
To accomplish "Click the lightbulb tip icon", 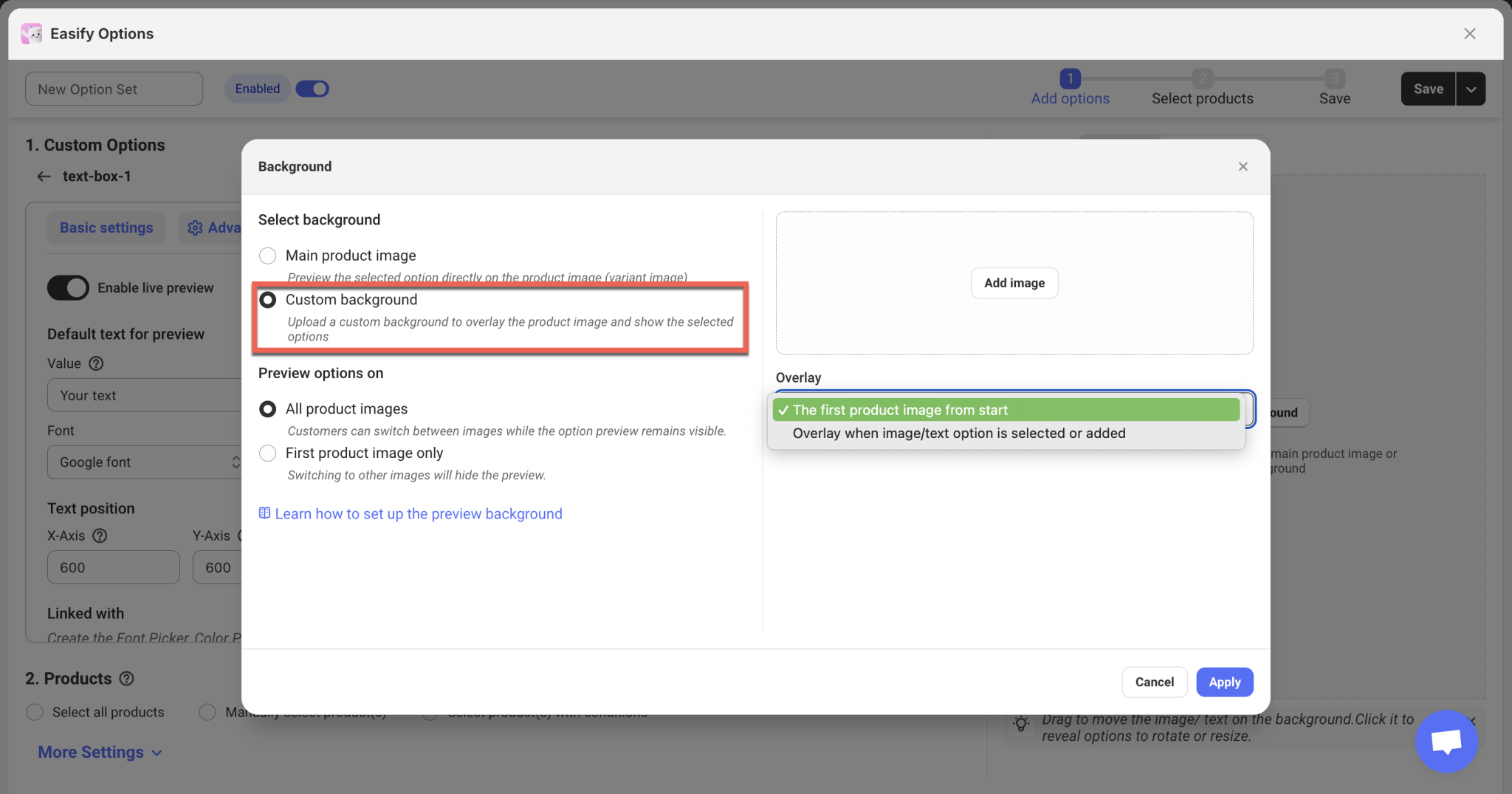I will click(1021, 725).
